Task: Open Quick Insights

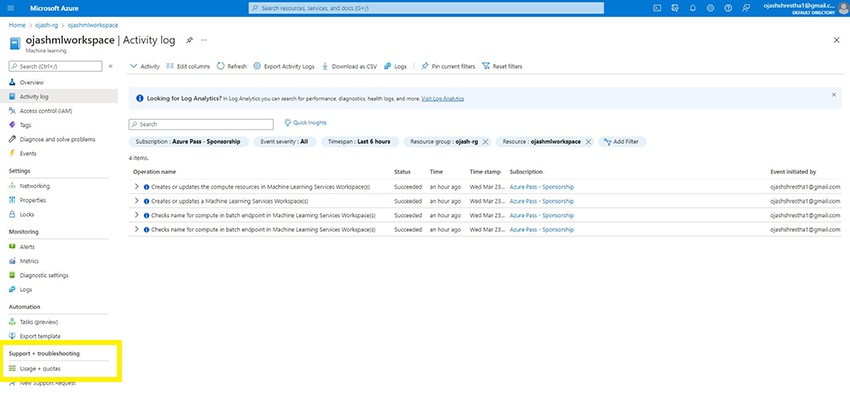Action: coord(306,123)
